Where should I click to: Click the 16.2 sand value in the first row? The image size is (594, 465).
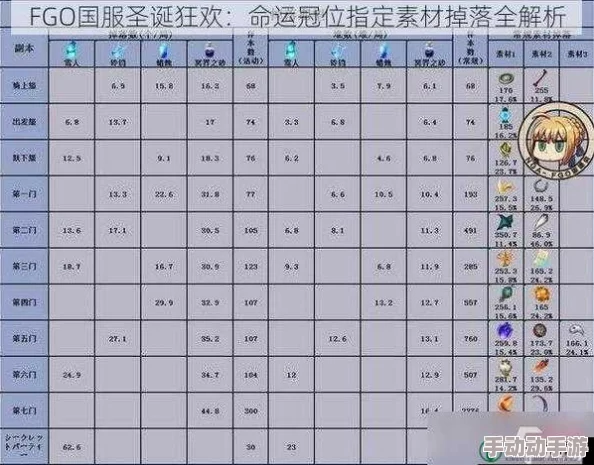coord(210,86)
